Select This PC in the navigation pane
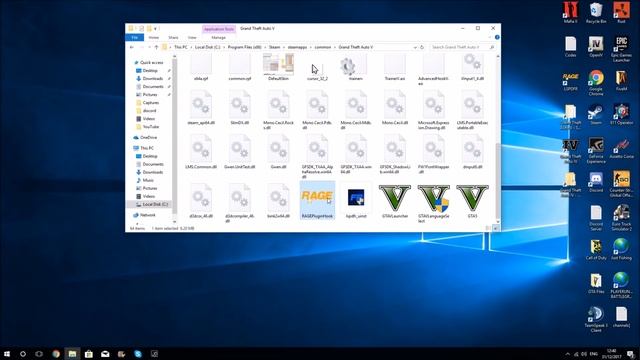 pyautogui.click(x=147, y=148)
